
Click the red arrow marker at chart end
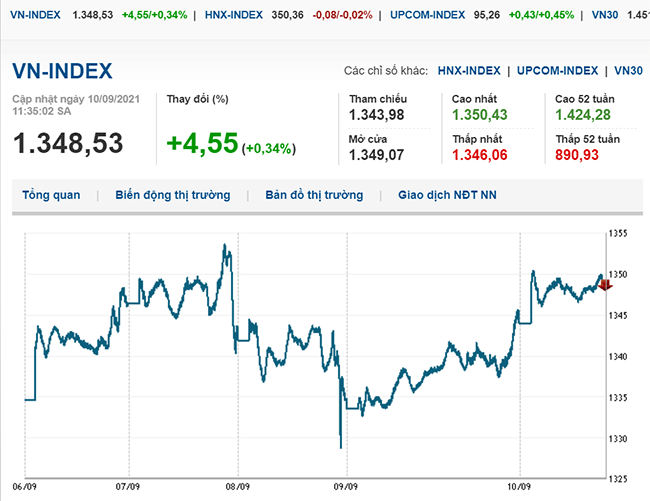pos(606,285)
